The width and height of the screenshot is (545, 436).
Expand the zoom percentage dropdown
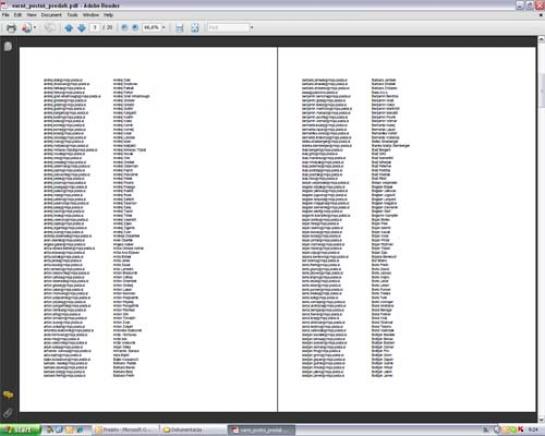(164, 27)
